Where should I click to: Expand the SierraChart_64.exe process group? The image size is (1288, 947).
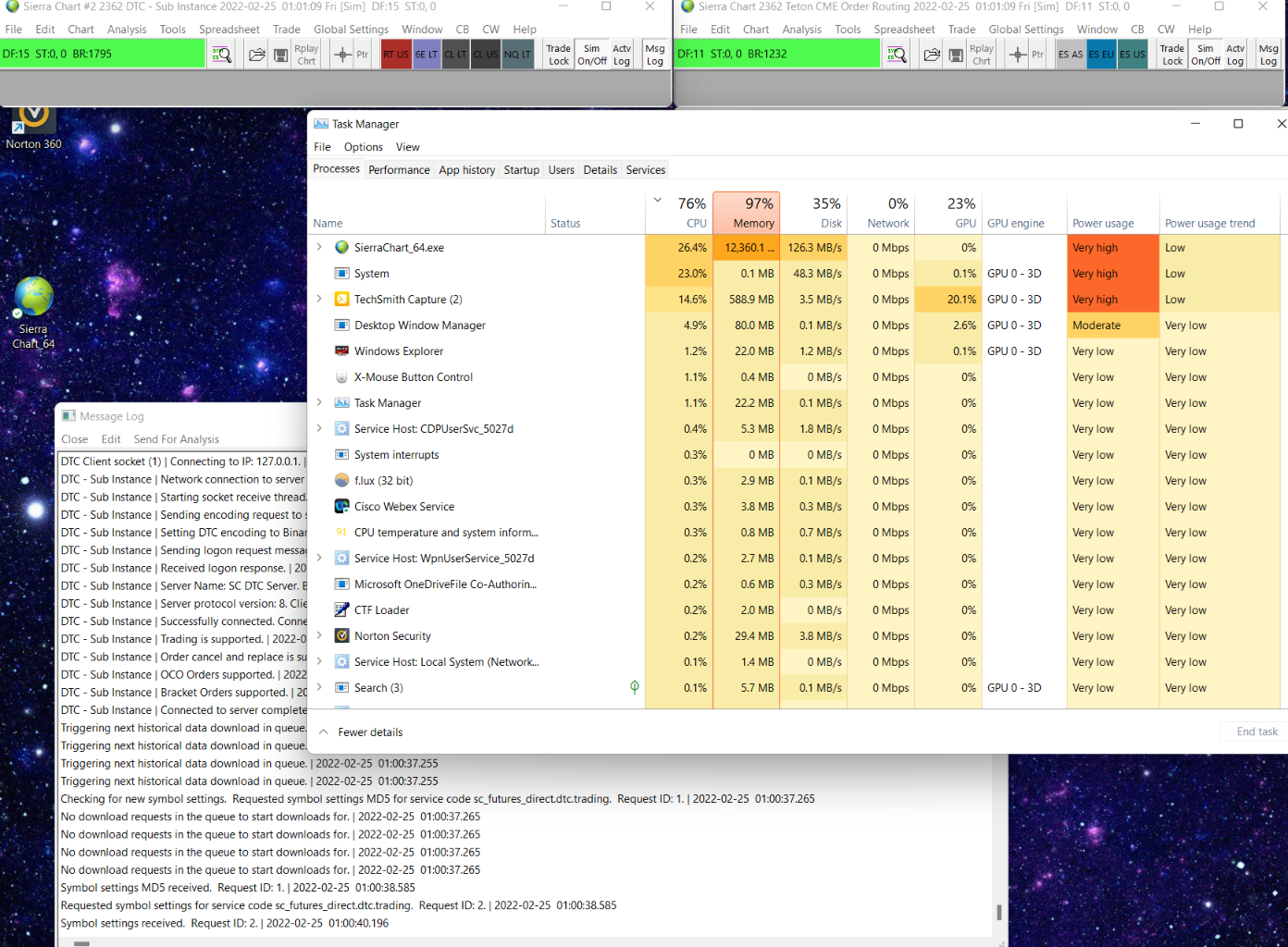point(319,247)
